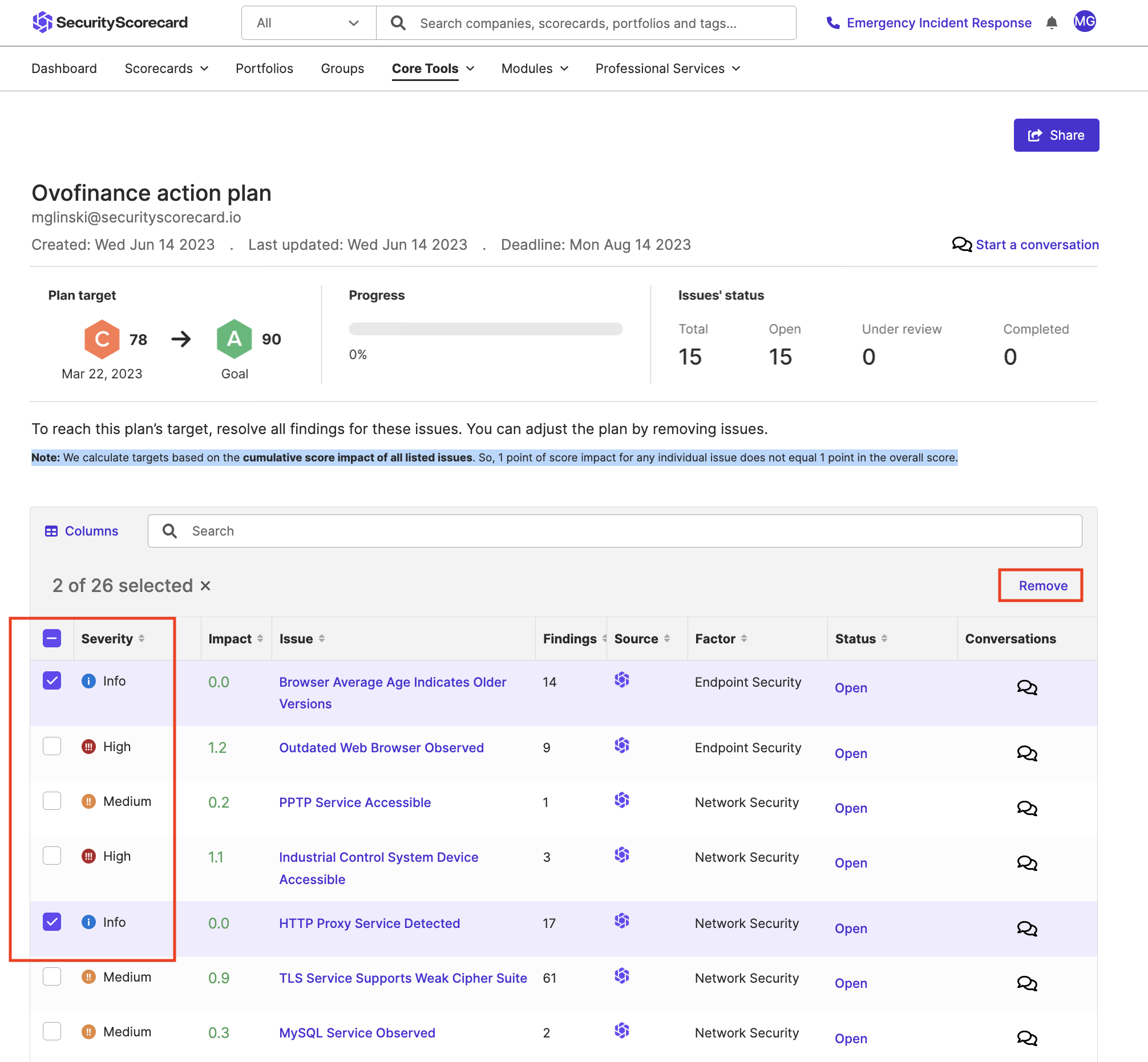This screenshot has height=1062, width=1148.
Task: Click source icon for HTTP Proxy Service row
Action: click(x=621, y=921)
